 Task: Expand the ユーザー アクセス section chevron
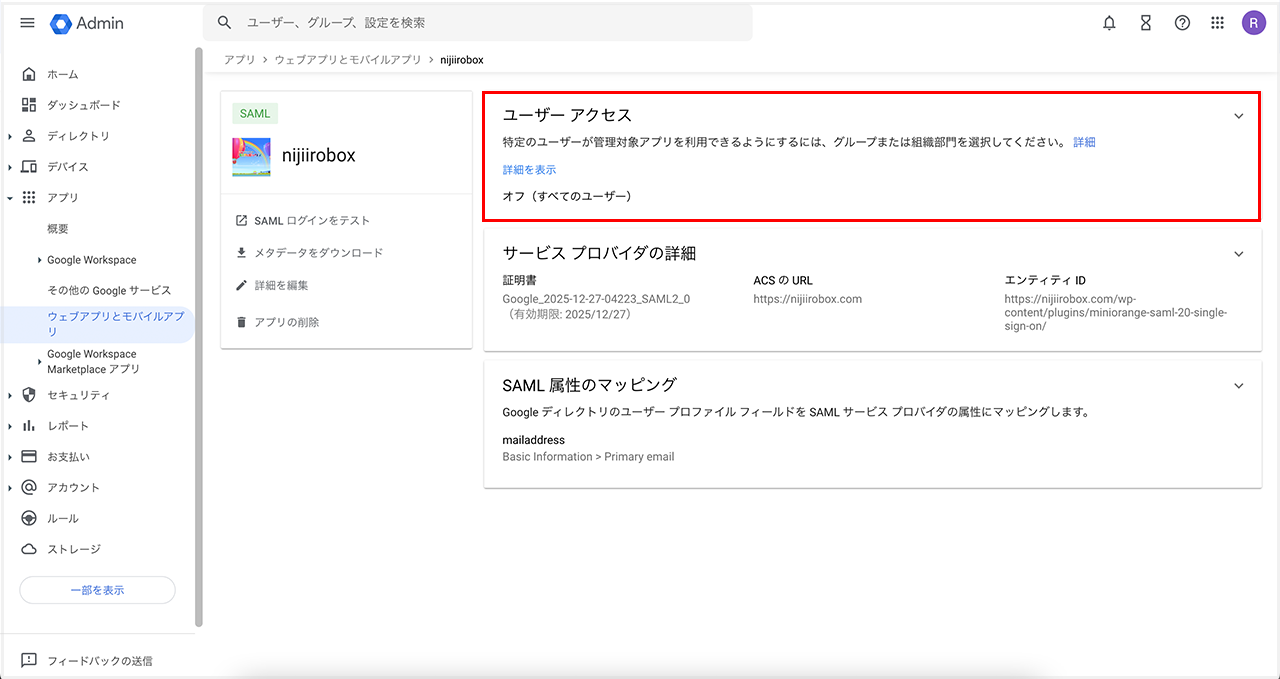pos(1238,116)
